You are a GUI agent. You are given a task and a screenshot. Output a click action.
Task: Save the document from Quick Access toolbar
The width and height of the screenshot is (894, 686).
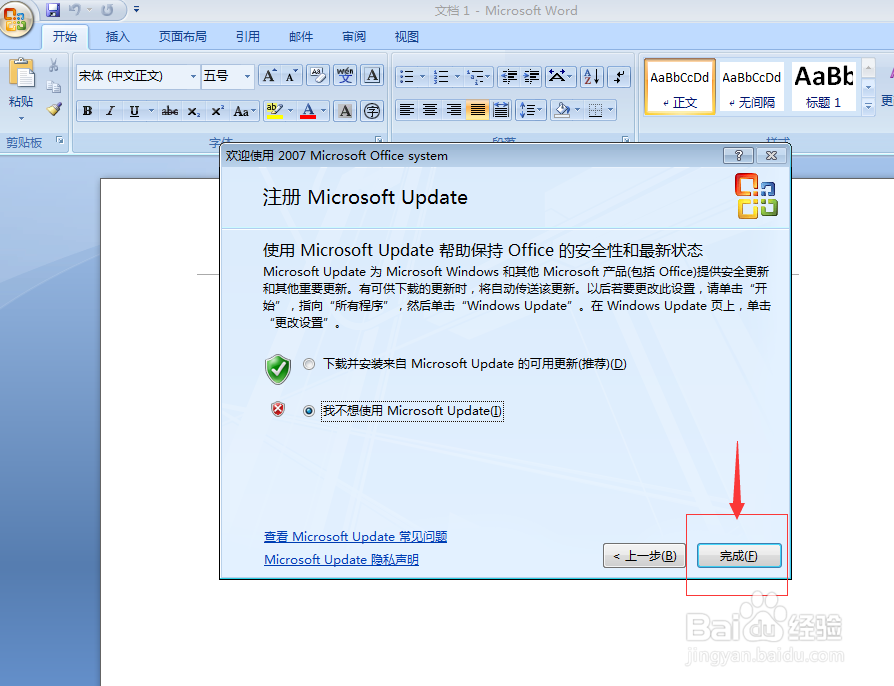pos(53,10)
